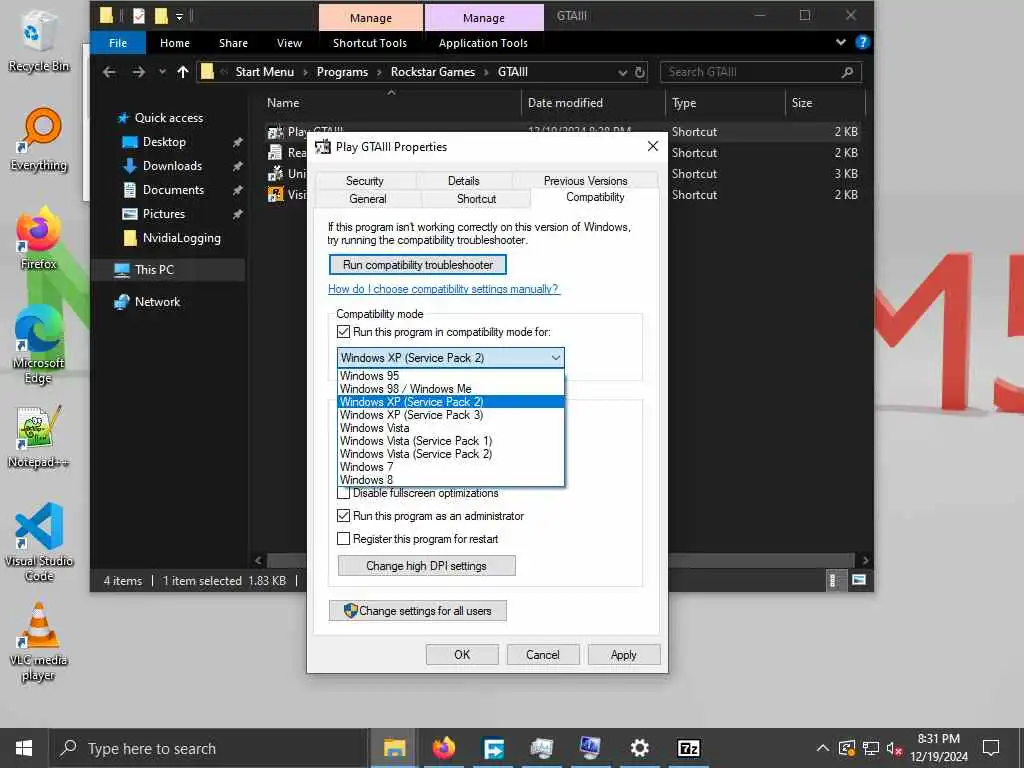The height and width of the screenshot is (768, 1024).
Task: Open the recent locations dropdown arrow
Action: pyautogui.click(x=162, y=72)
